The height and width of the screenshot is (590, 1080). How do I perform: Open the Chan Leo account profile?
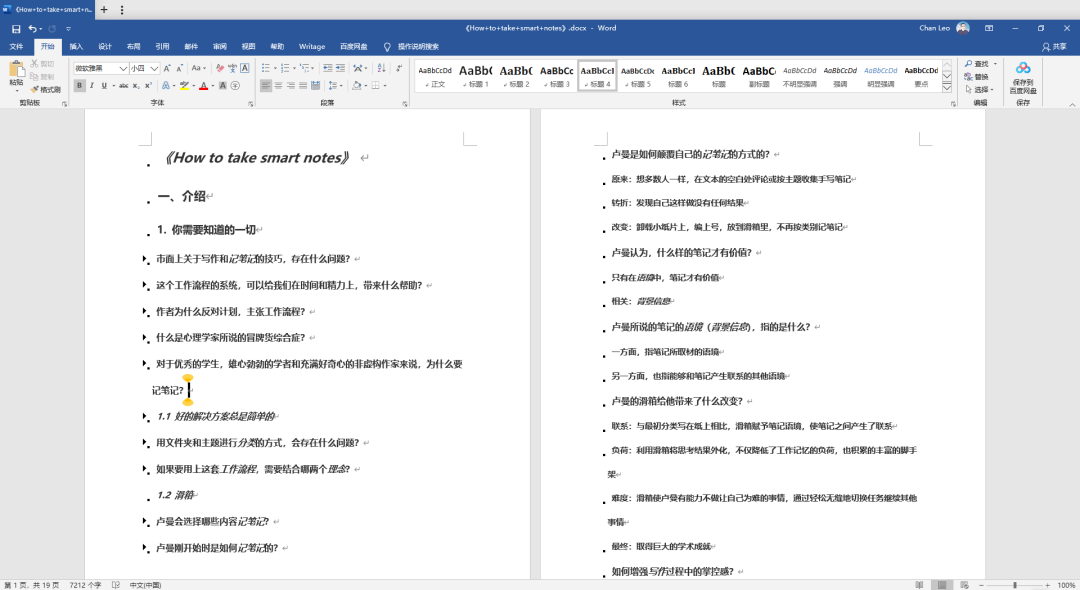click(x=944, y=28)
